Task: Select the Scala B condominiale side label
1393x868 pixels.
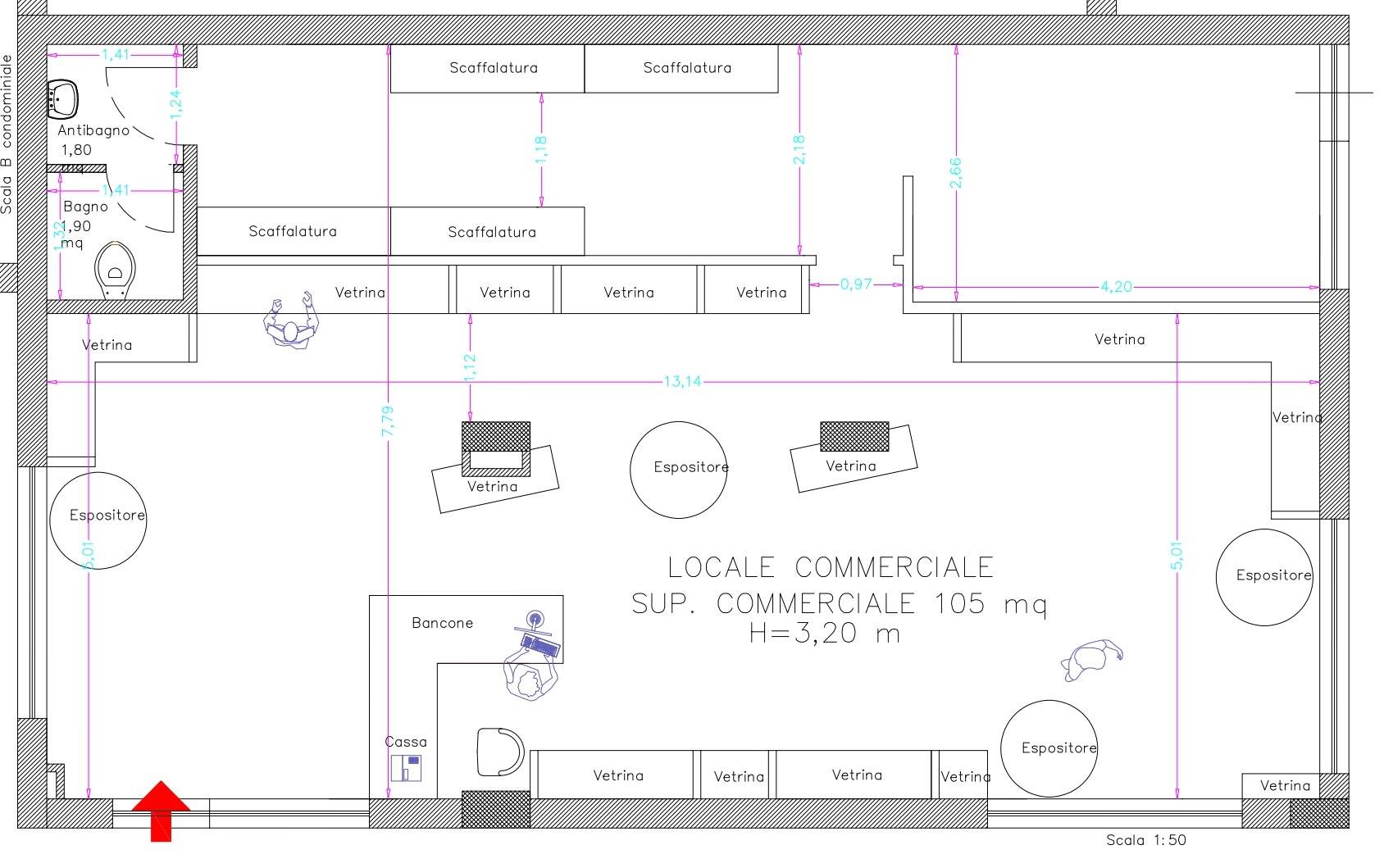Action: 7,134
